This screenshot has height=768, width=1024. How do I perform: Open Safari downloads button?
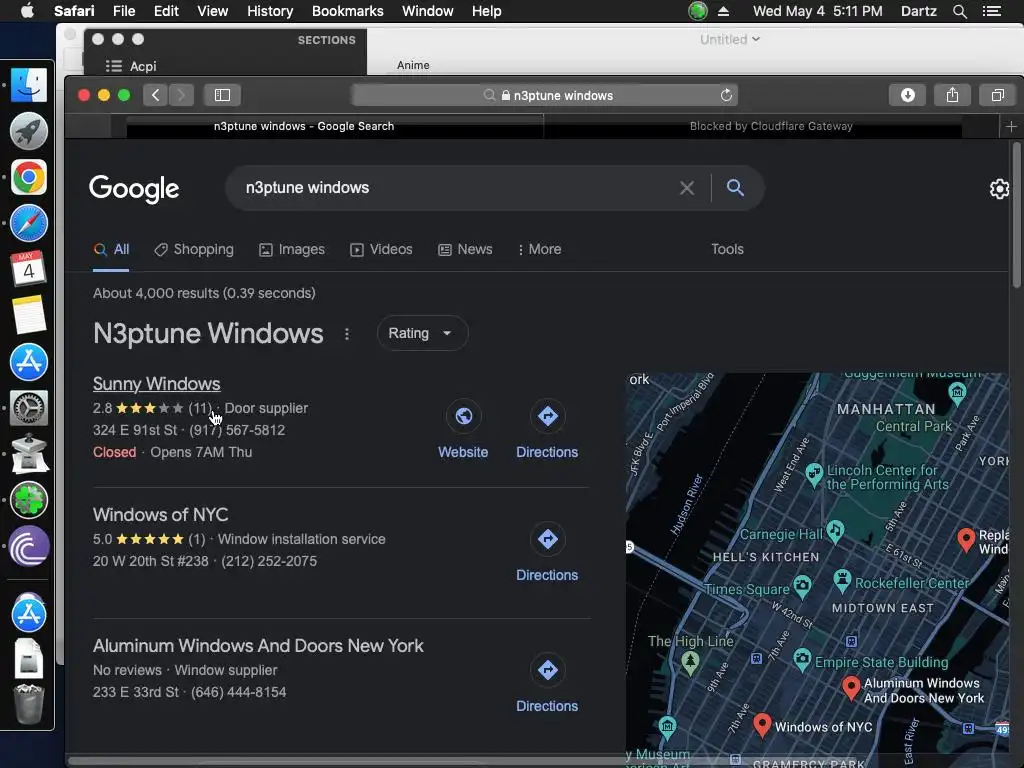click(907, 95)
